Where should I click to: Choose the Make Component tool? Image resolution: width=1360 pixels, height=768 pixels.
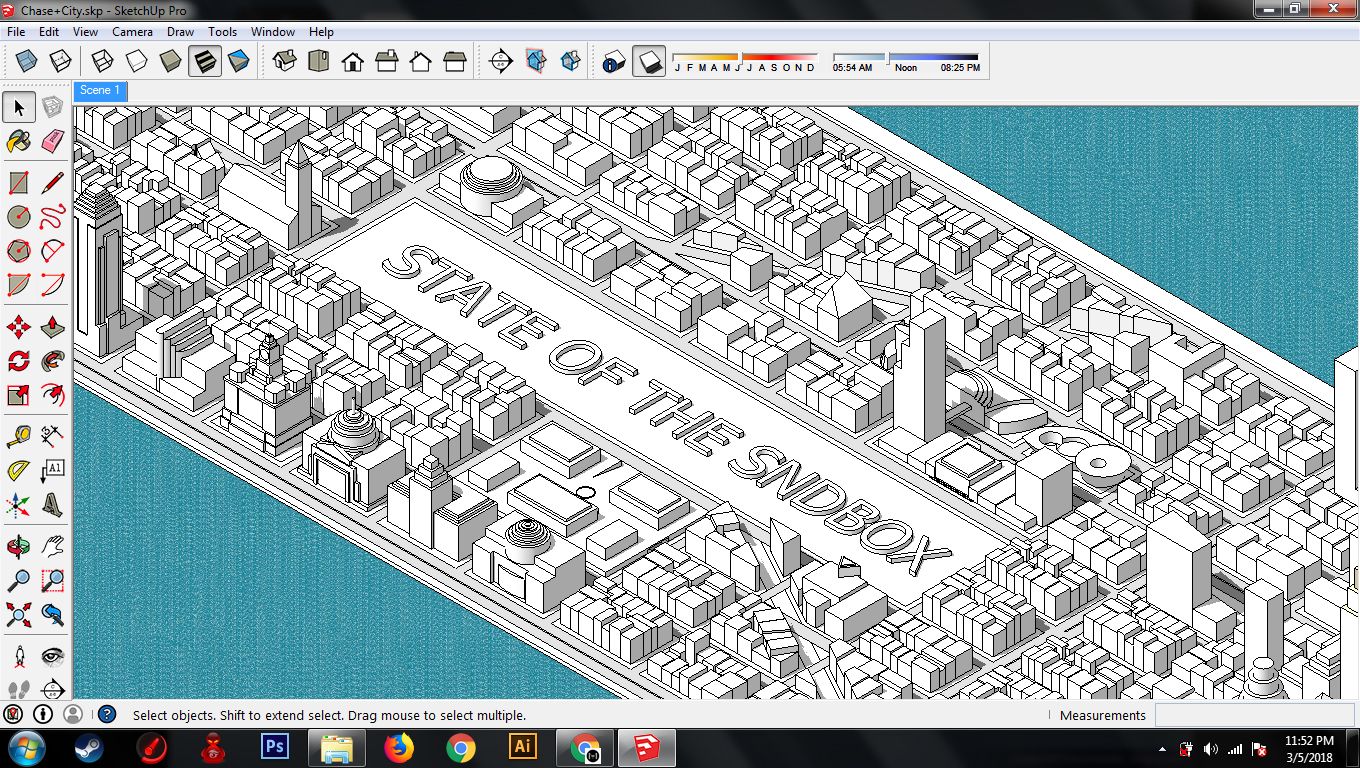tap(52, 107)
